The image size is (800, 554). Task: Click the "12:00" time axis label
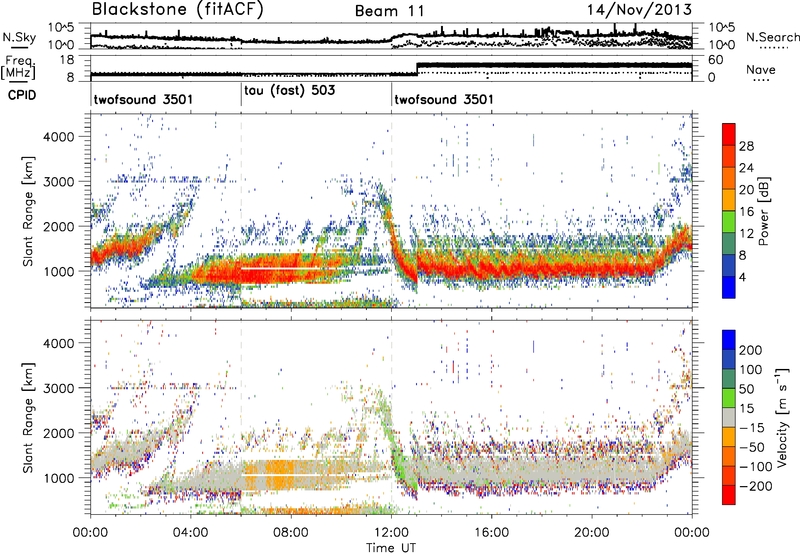click(x=391, y=533)
